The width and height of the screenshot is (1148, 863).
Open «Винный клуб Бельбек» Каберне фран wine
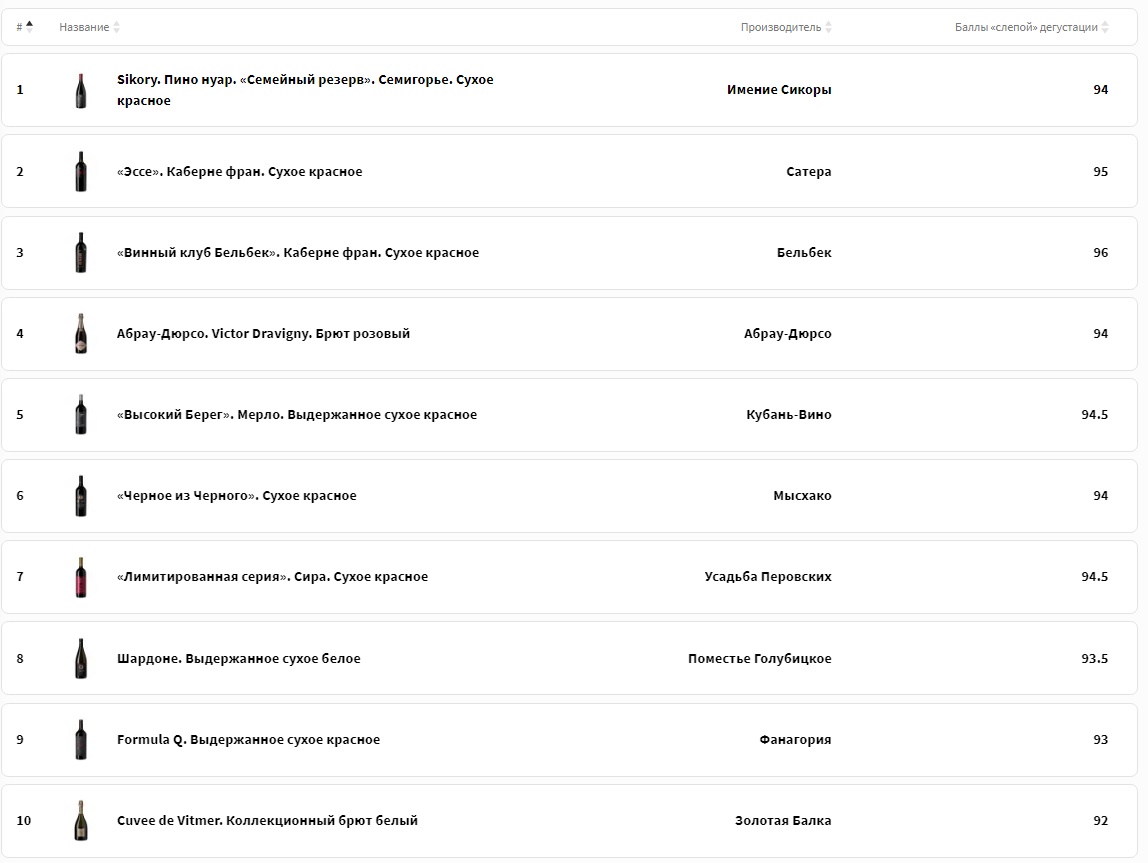point(297,253)
